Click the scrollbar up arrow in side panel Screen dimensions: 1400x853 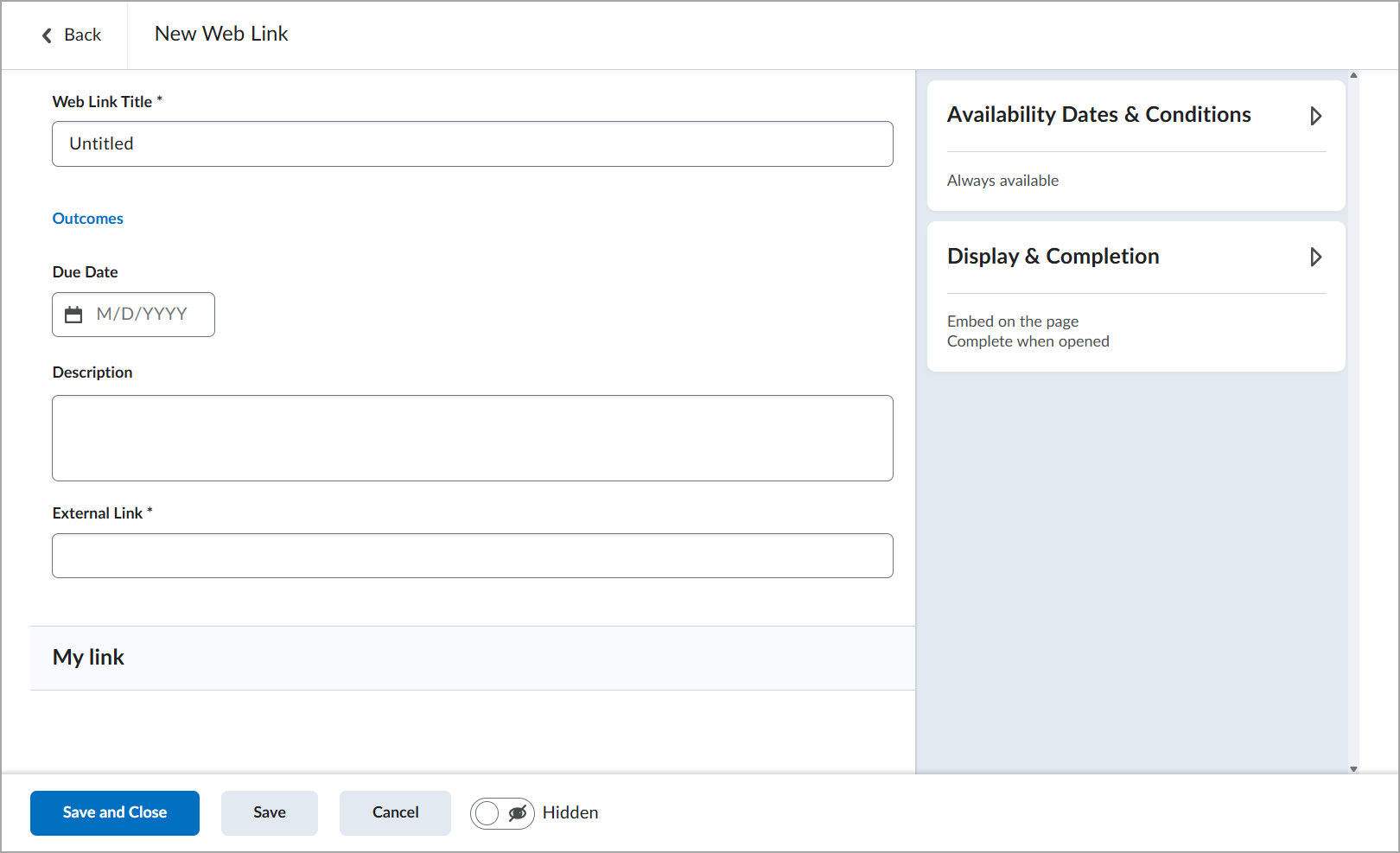click(x=1353, y=75)
